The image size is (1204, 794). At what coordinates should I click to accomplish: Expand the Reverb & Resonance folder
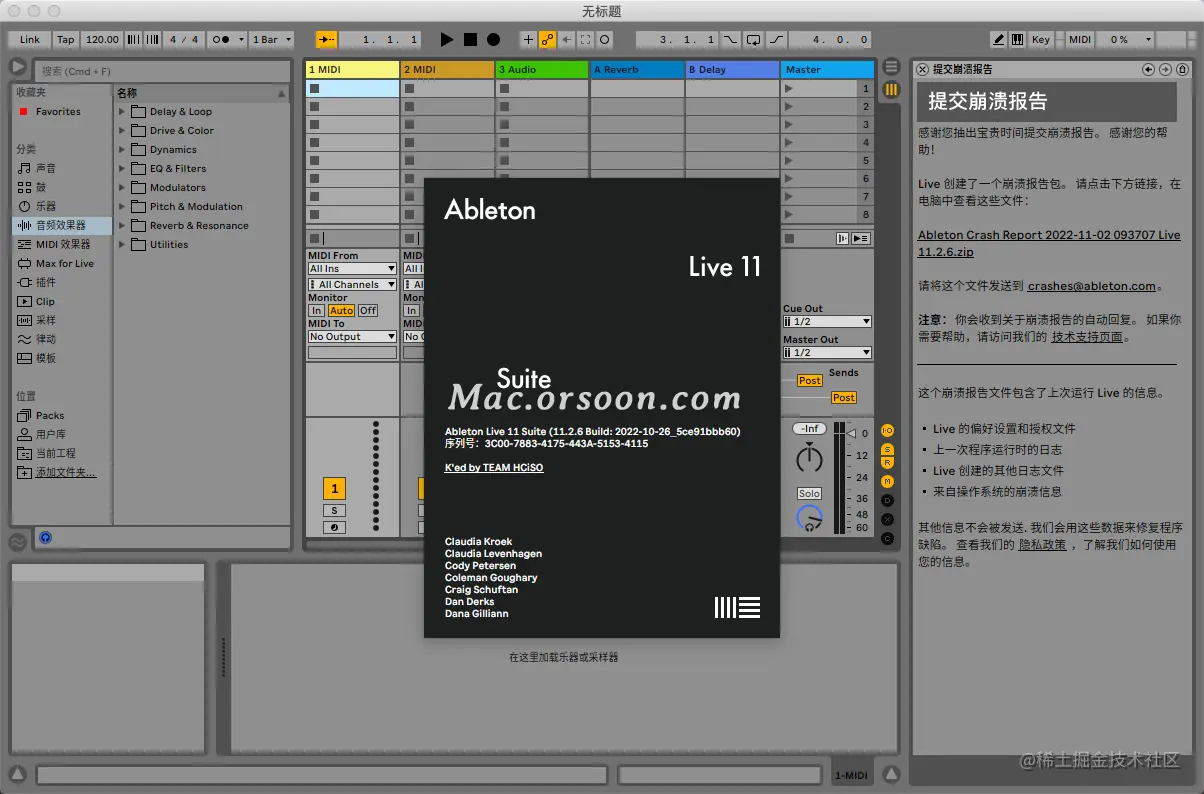point(122,226)
